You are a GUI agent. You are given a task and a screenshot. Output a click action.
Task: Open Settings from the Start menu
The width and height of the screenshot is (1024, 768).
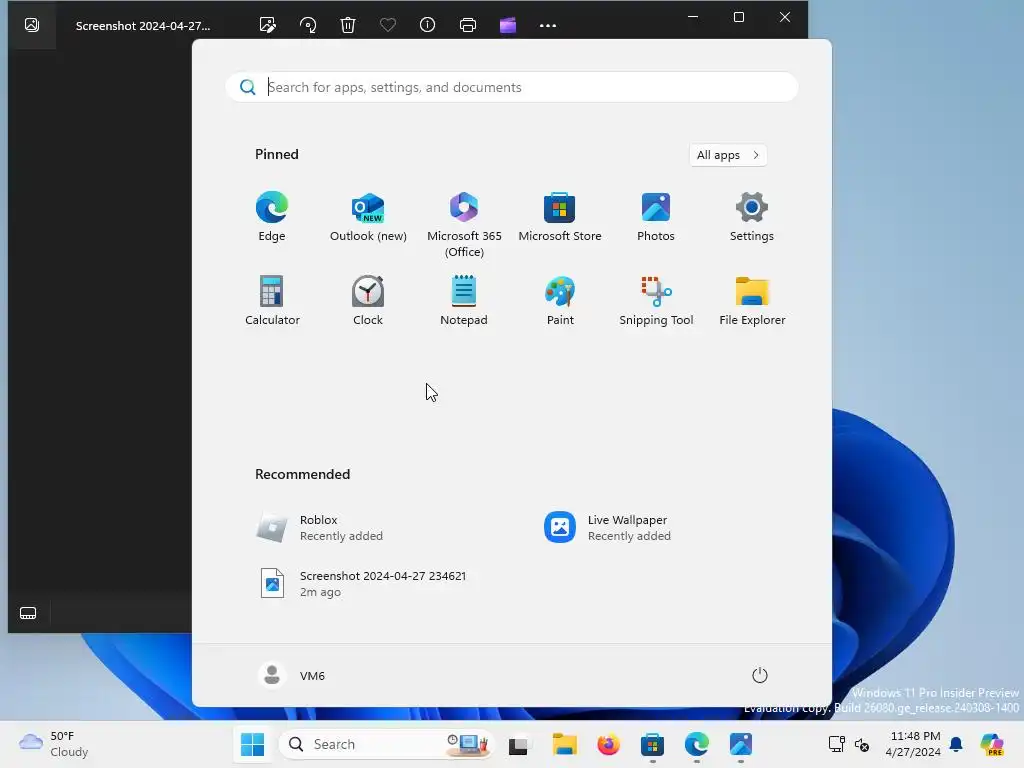click(752, 217)
